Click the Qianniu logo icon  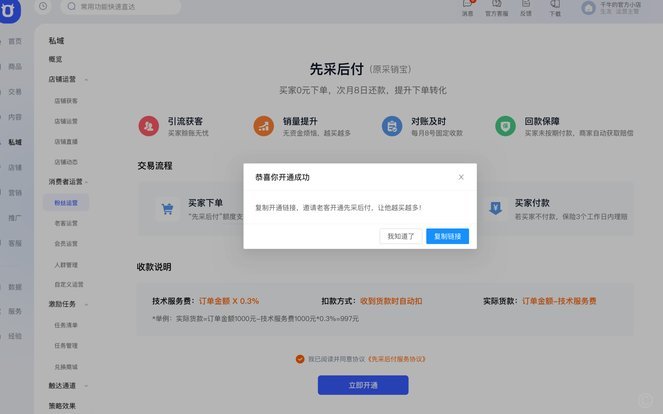point(9,11)
